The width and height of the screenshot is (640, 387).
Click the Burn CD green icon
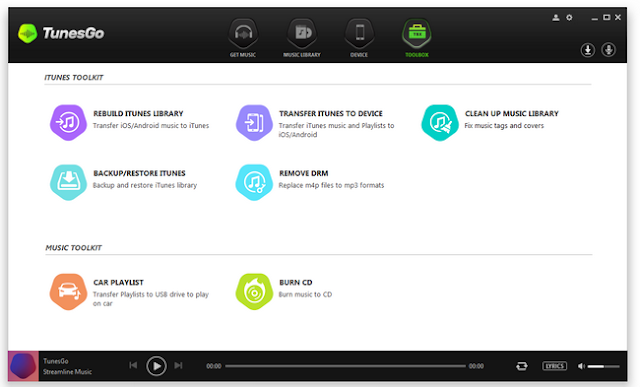coord(254,291)
